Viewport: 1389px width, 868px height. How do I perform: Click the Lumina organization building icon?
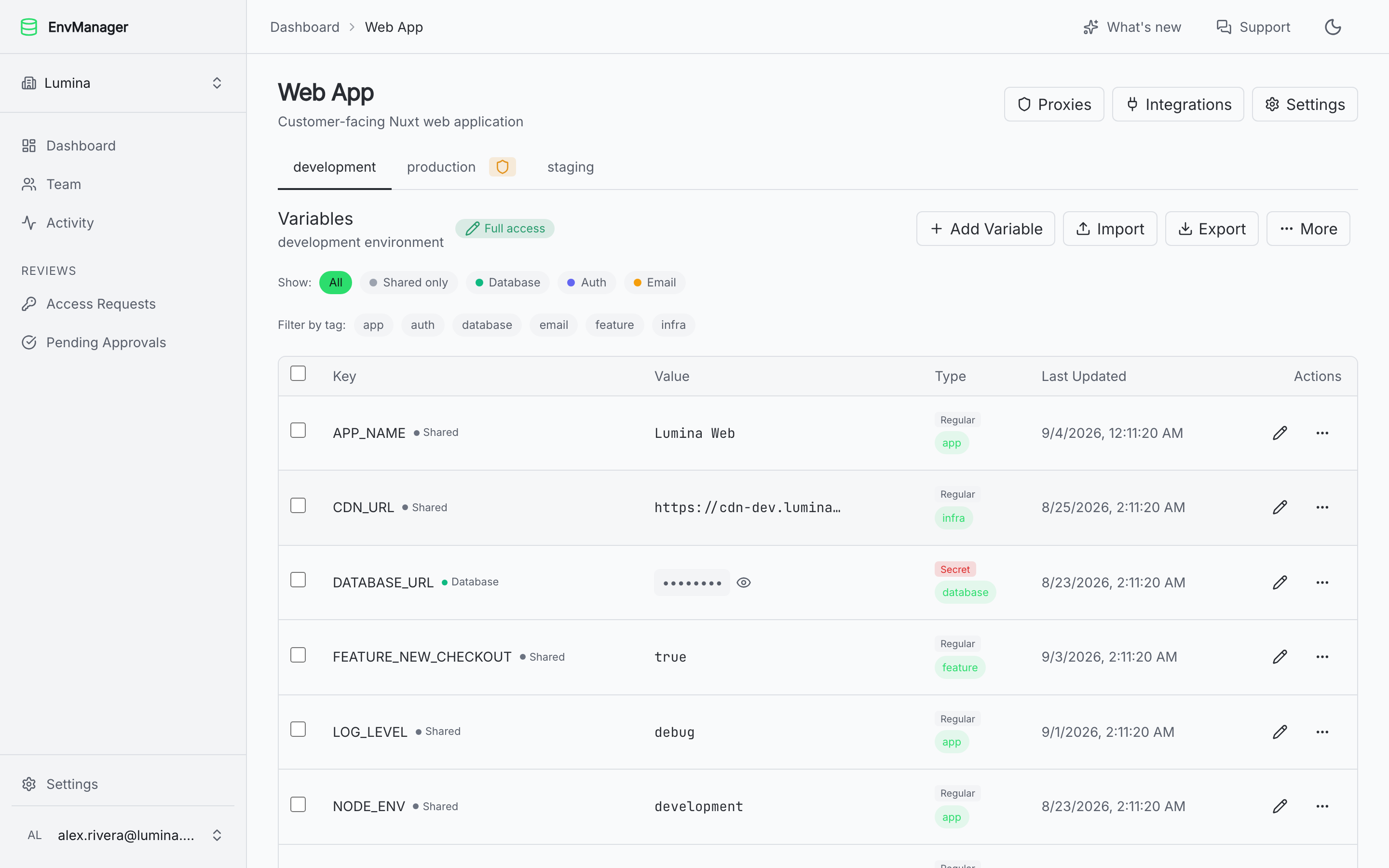pos(29,83)
